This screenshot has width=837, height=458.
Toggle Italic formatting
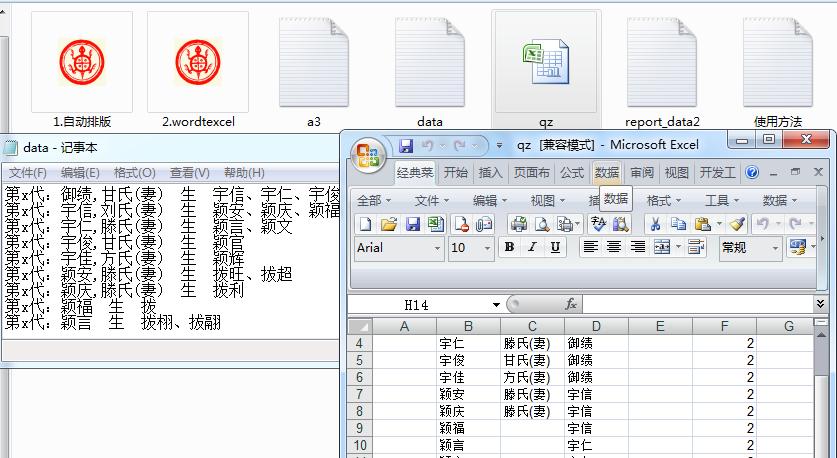(x=532, y=247)
